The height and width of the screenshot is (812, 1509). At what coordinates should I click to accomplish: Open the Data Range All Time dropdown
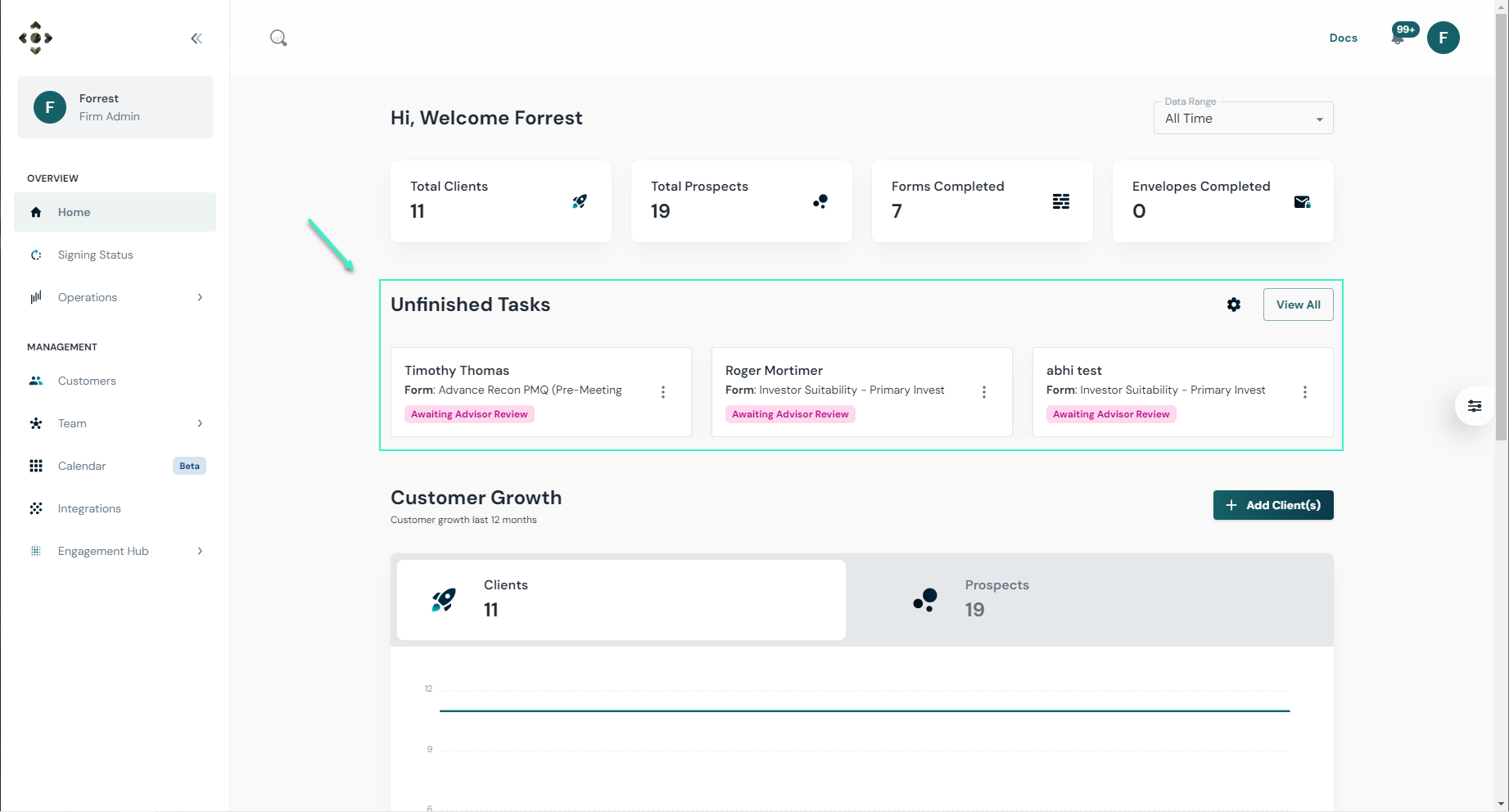(1244, 118)
